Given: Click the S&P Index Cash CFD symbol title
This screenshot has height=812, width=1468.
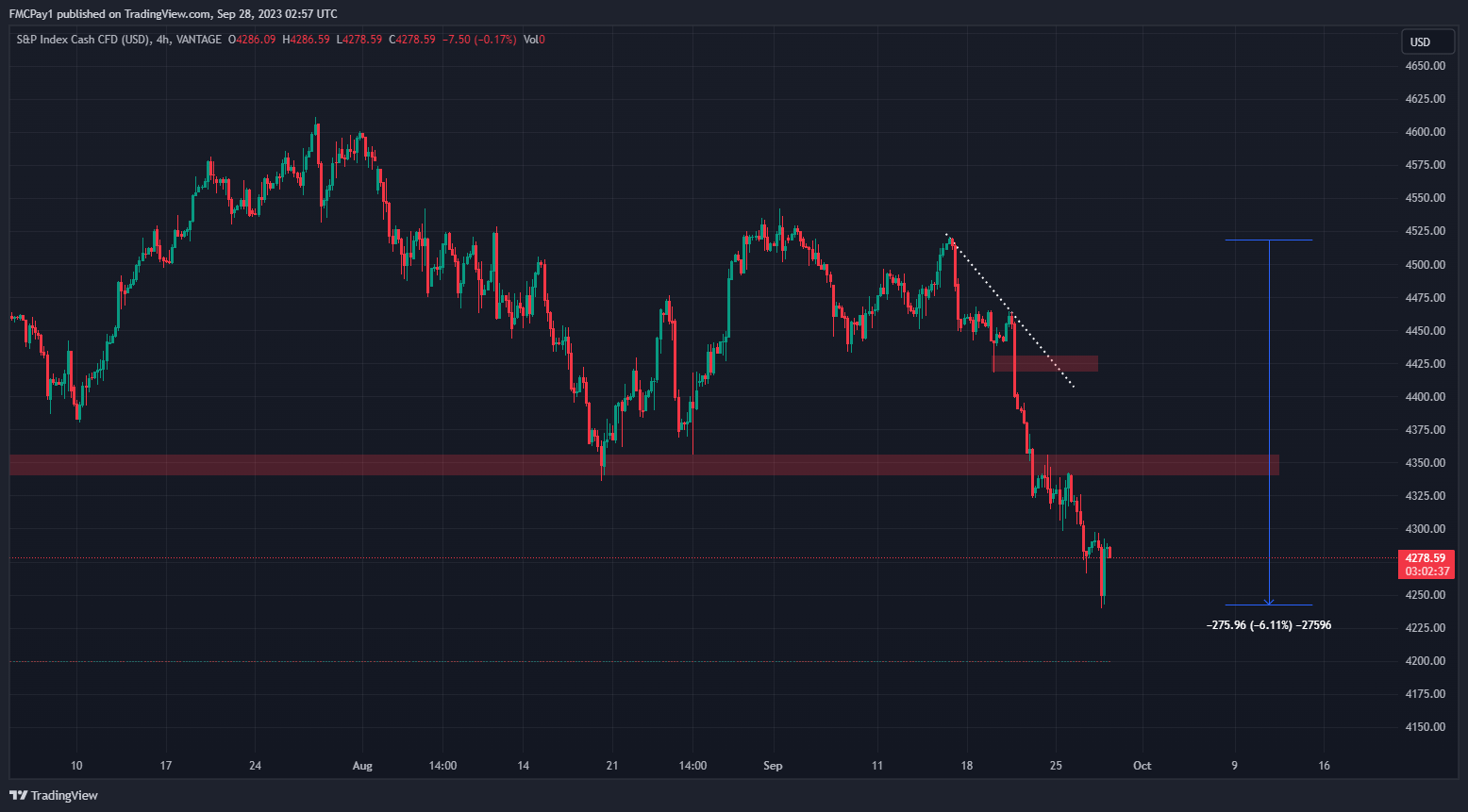Looking at the screenshot, I should (84, 40).
